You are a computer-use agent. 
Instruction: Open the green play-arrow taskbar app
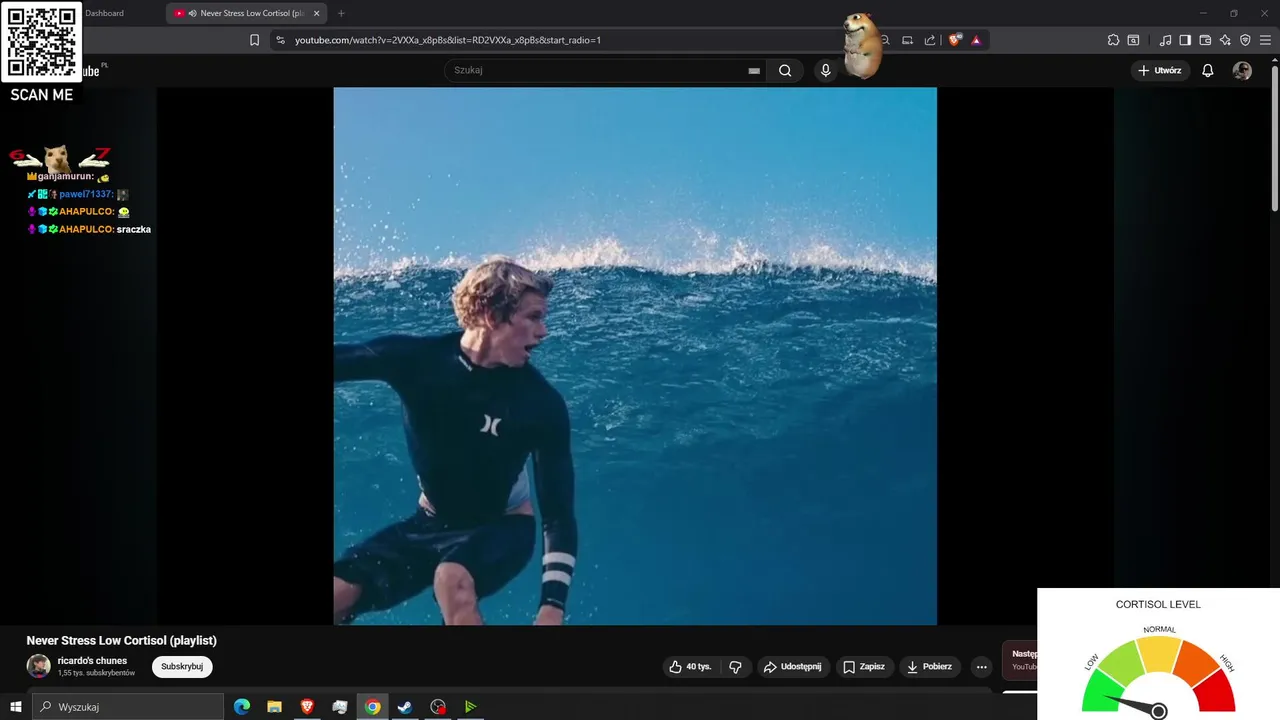[x=470, y=707]
